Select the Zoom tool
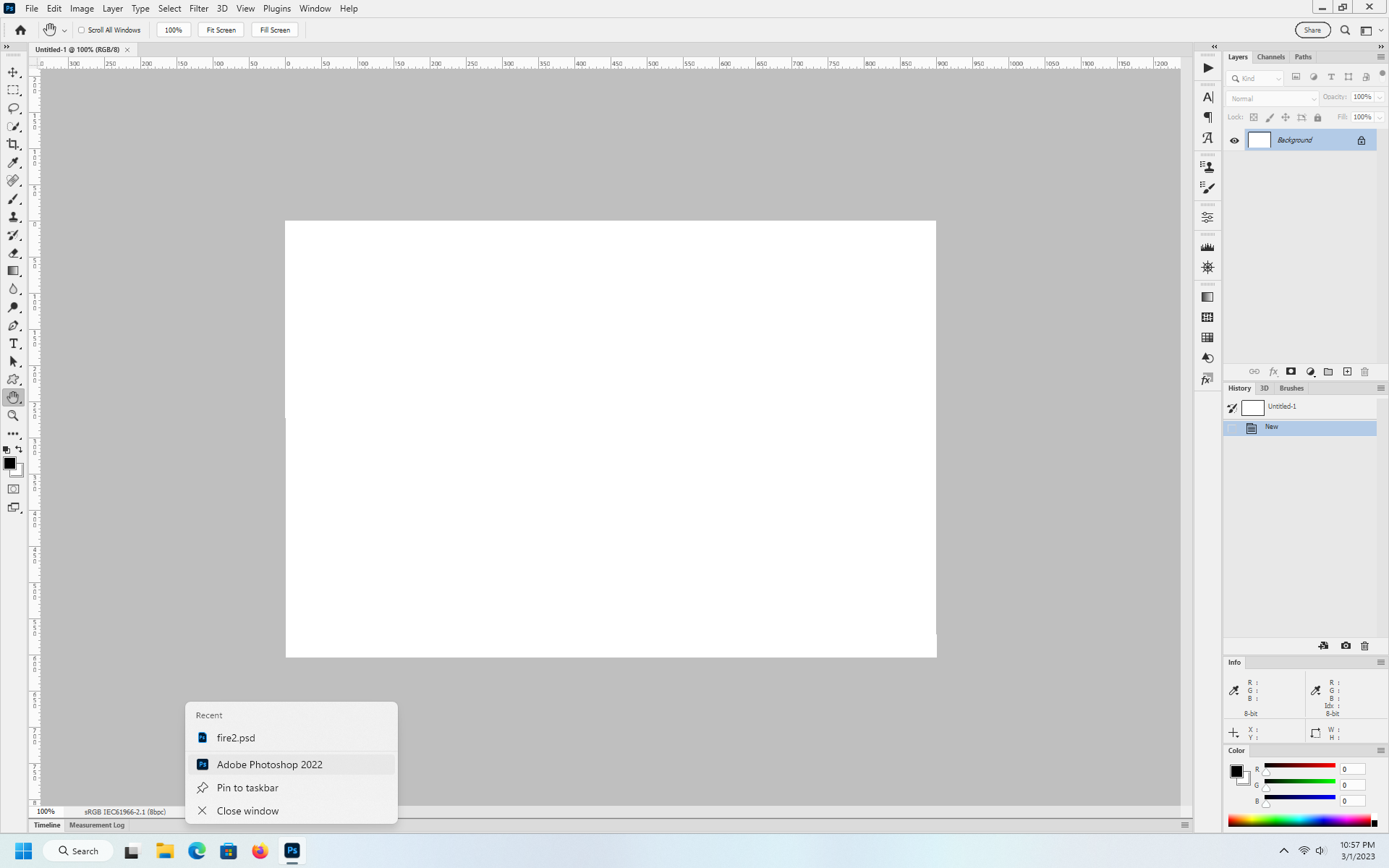Screen dimensions: 1389x868 click(13, 415)
